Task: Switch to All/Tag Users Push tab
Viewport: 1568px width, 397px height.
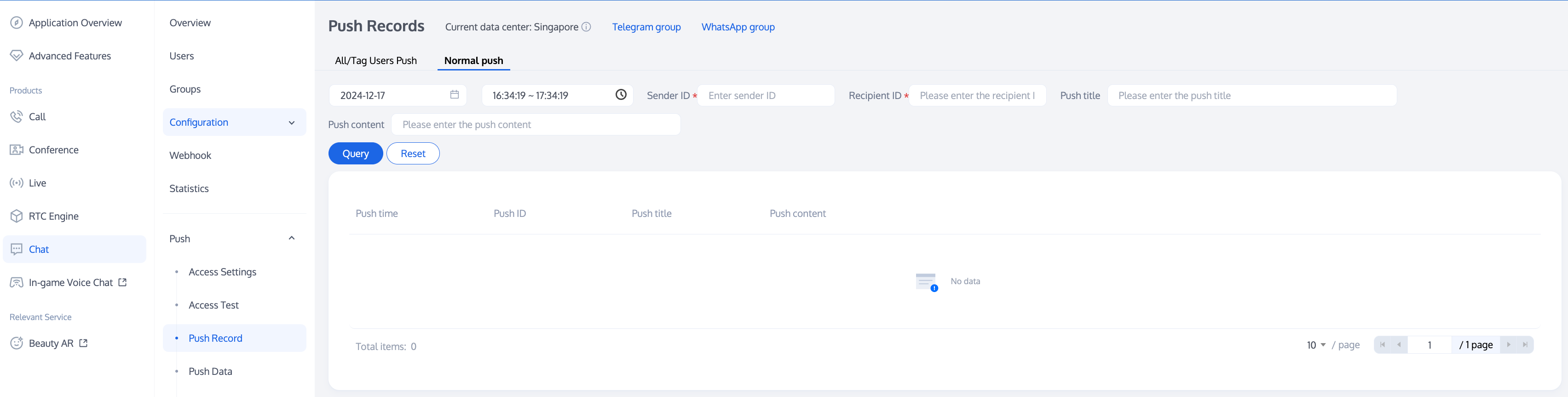Action: click(375, 60)
